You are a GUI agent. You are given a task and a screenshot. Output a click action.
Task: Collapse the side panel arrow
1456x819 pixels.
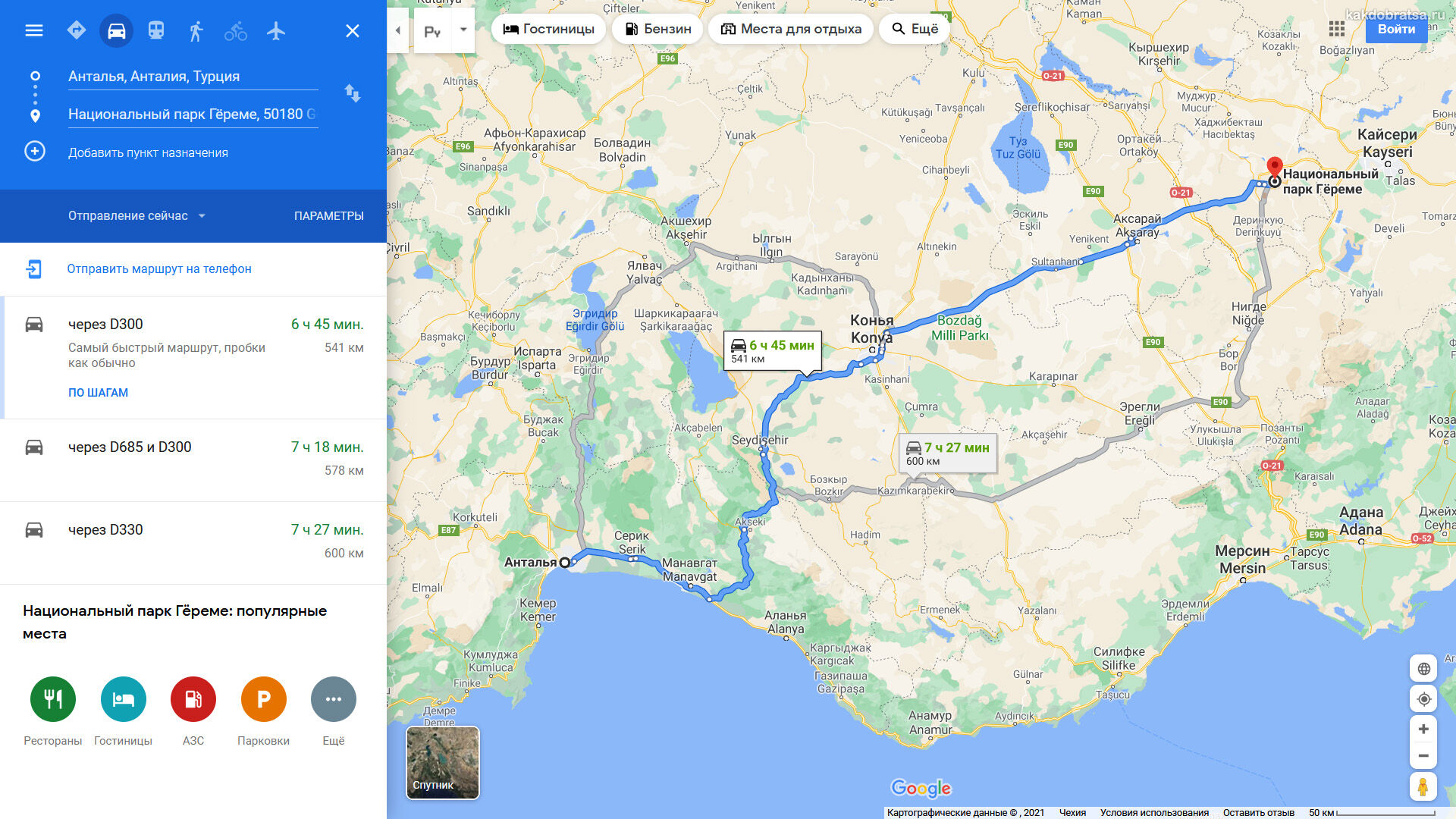click(398, 30)
